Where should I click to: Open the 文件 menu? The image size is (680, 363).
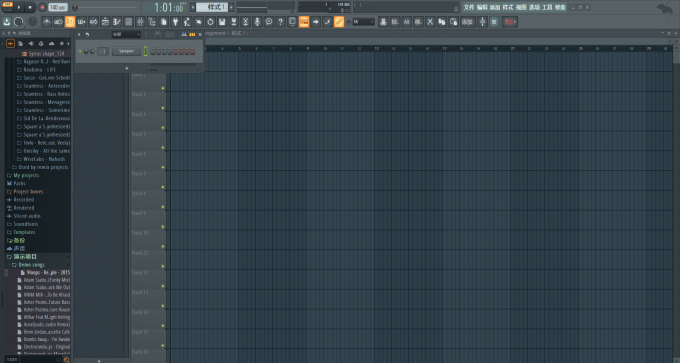(x=469, y=7)
